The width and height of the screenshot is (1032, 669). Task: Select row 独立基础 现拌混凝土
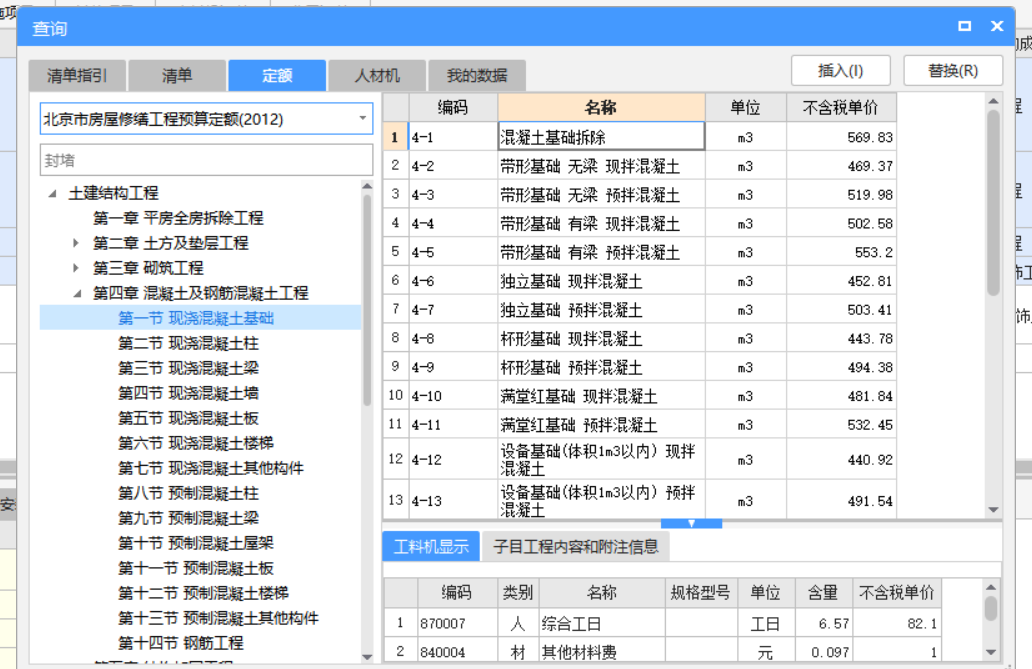click(x=639, y=281)
